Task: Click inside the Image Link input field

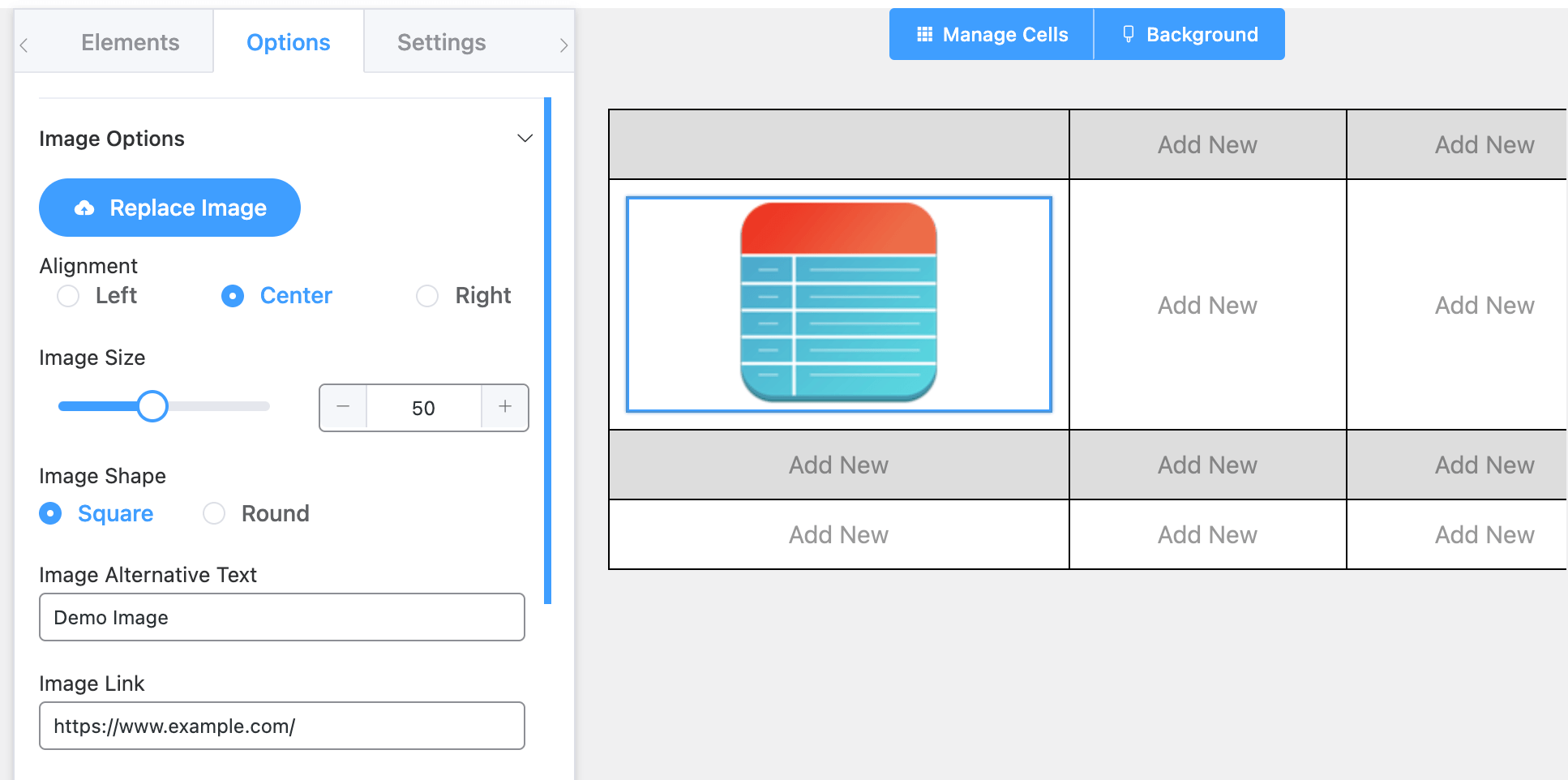Action: coord(281,726)
